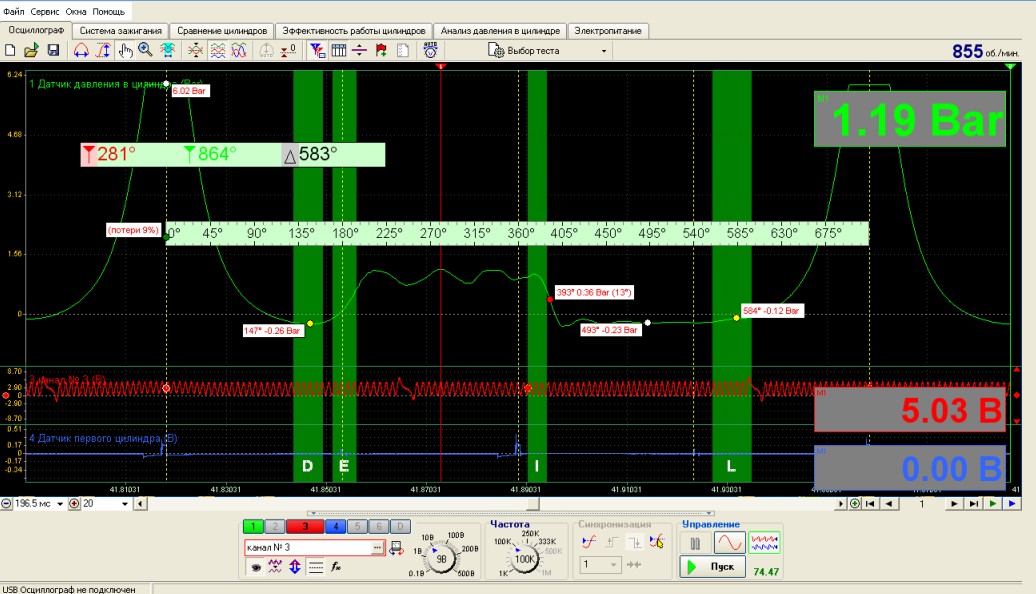
Task: Toggle channel 2 button
Action: pos(275,527)
